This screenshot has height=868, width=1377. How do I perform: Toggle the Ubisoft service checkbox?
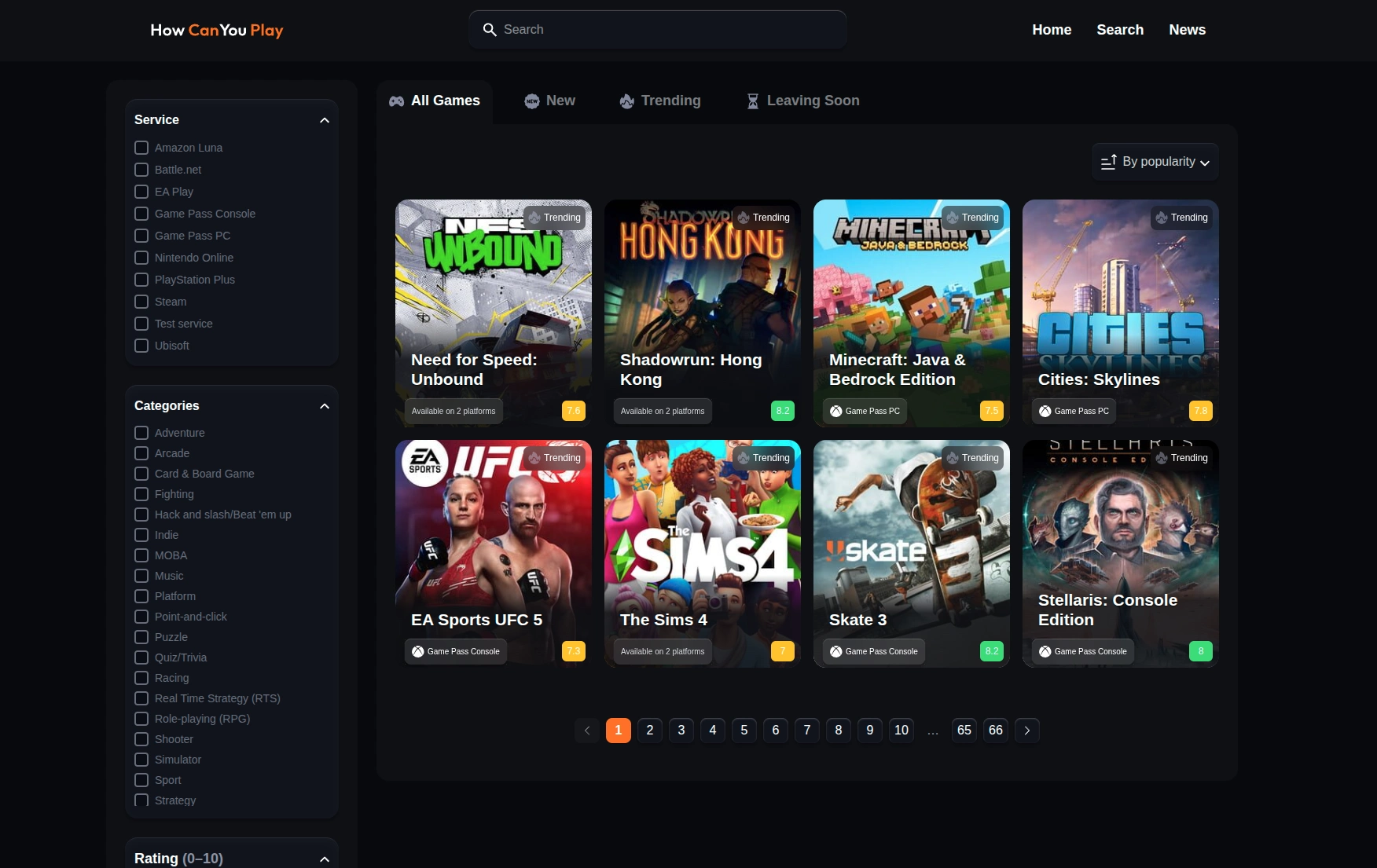pos(141,346)
